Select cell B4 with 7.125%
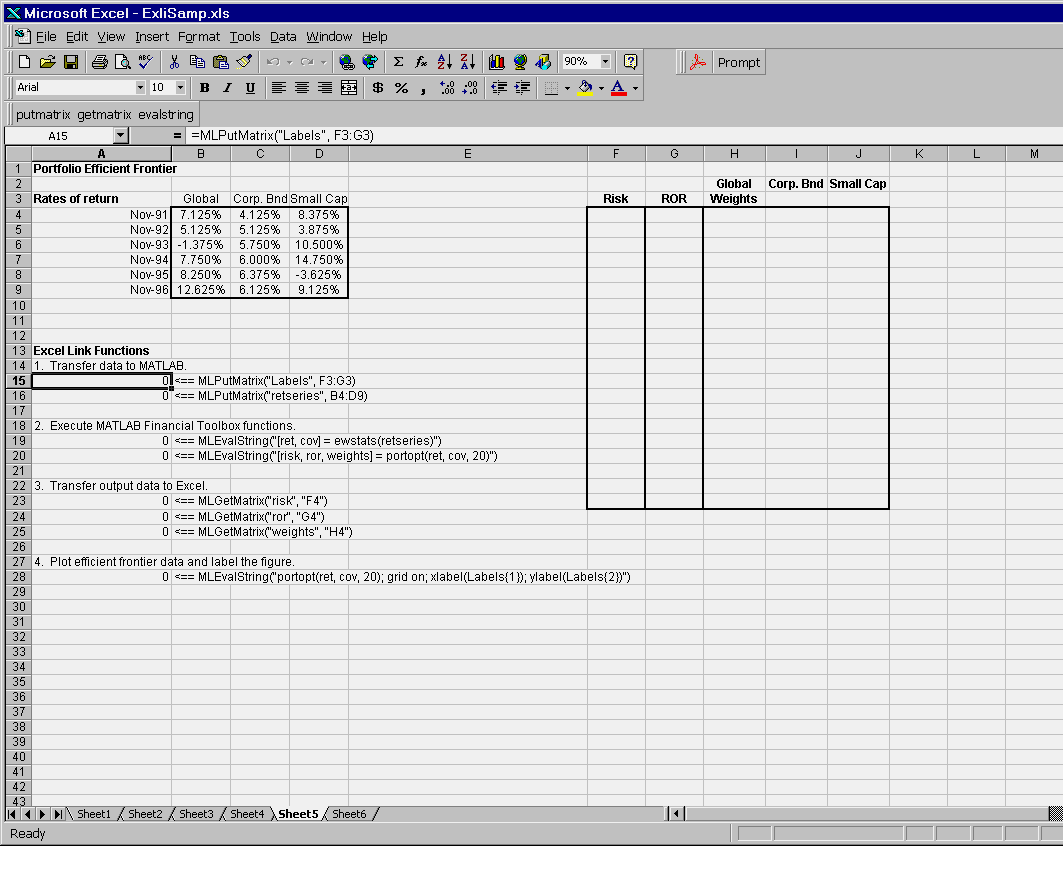This screenshot has height=872, width=1064. 201,214
